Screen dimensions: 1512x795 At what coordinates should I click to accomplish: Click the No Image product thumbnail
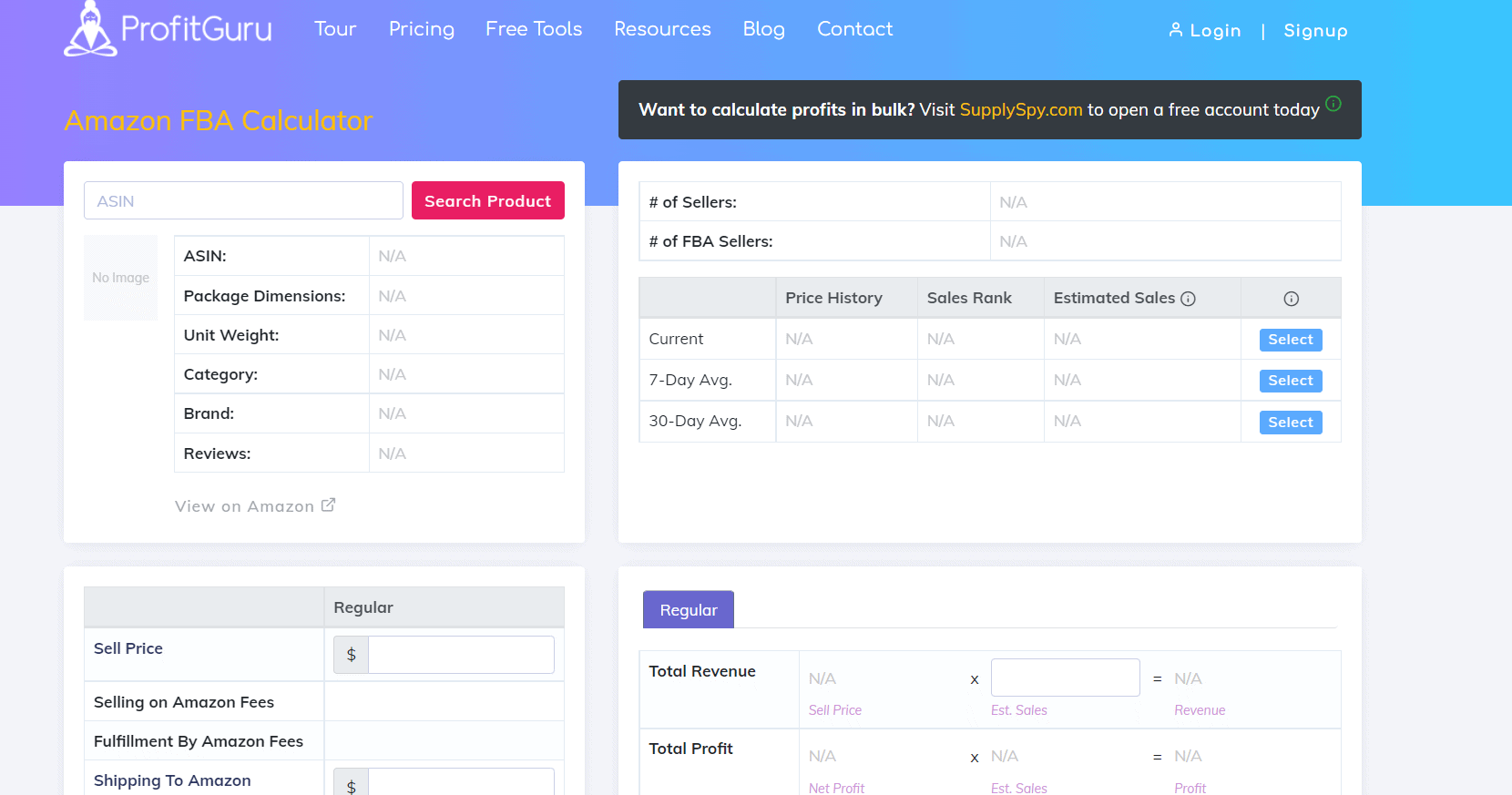[x=120, y=278]
